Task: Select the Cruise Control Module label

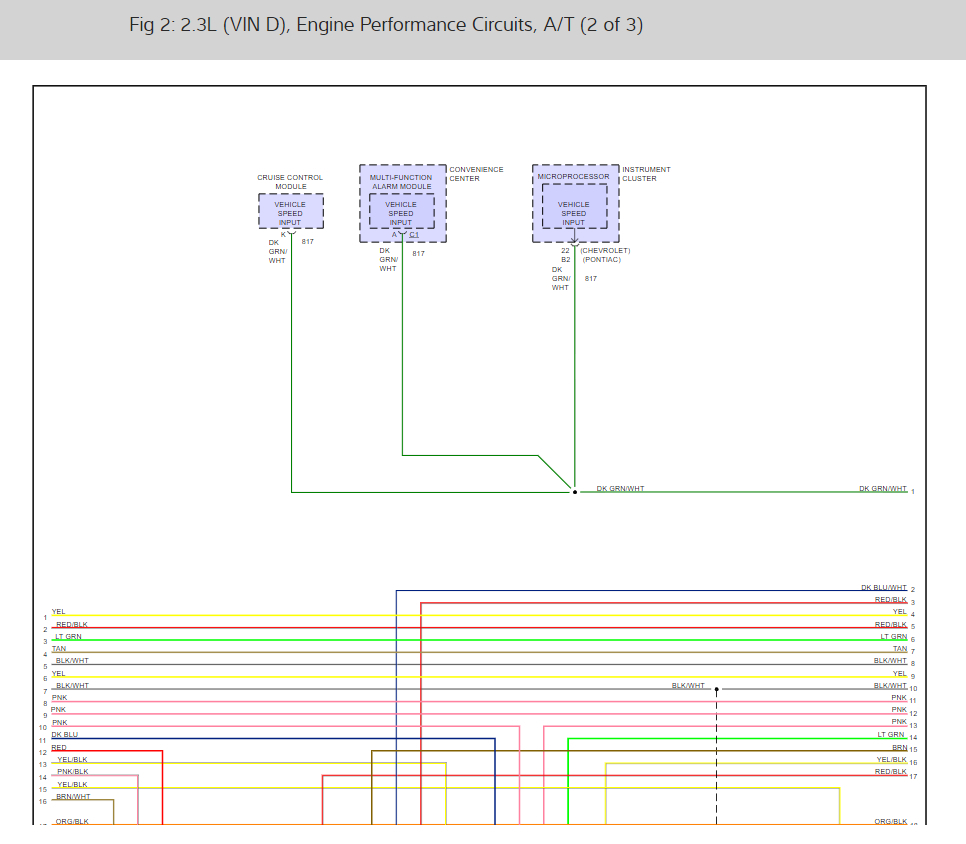Action: click(x=290, y=182)
